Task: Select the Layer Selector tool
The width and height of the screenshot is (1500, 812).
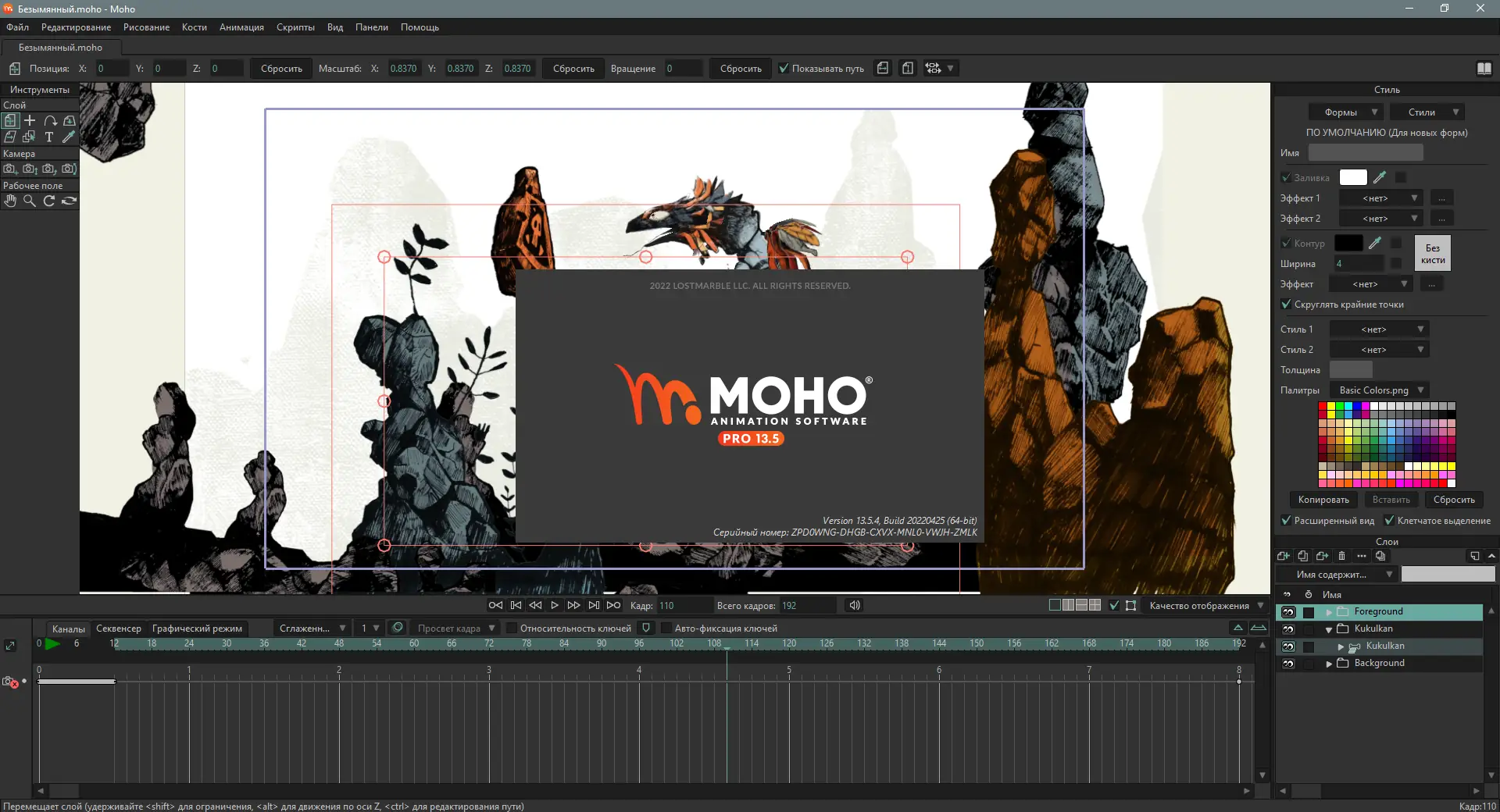Action: [30, 137]
